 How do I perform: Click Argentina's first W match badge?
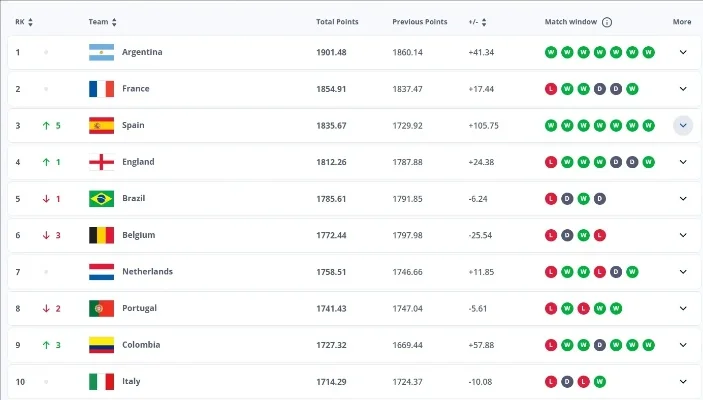[x=551, y=52]
